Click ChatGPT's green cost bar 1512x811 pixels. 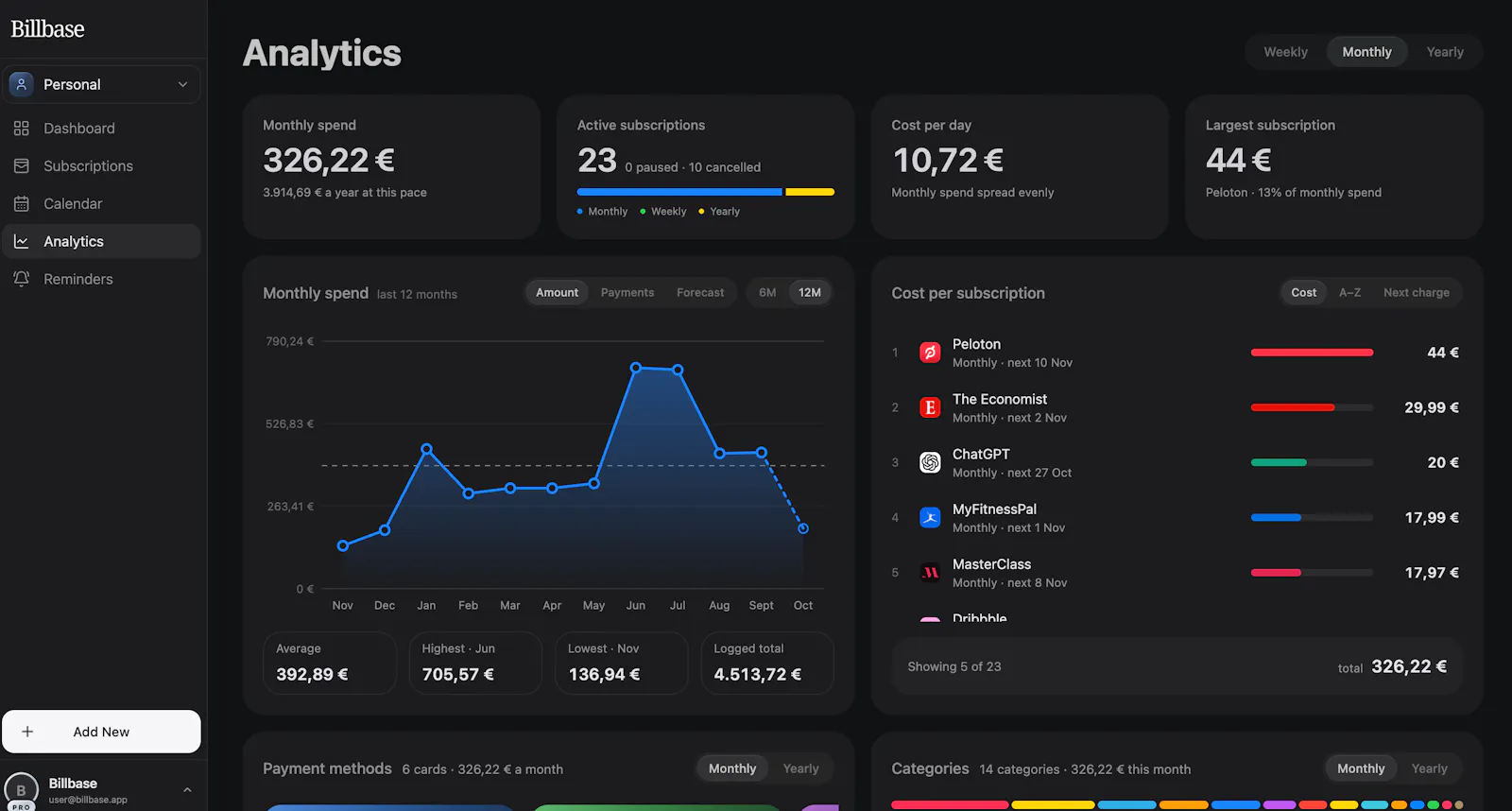pos(1279,462)
